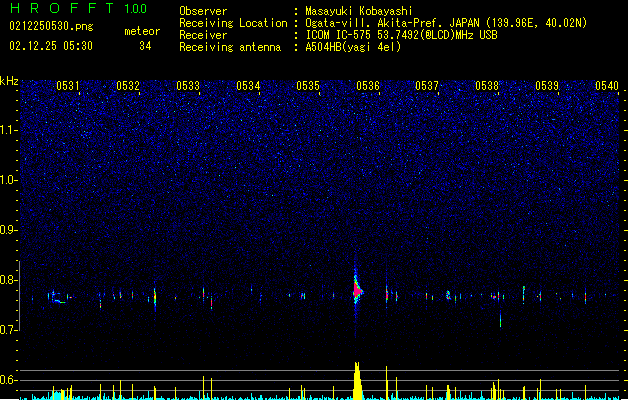Click the 0539 time marker

pos(547,86)
